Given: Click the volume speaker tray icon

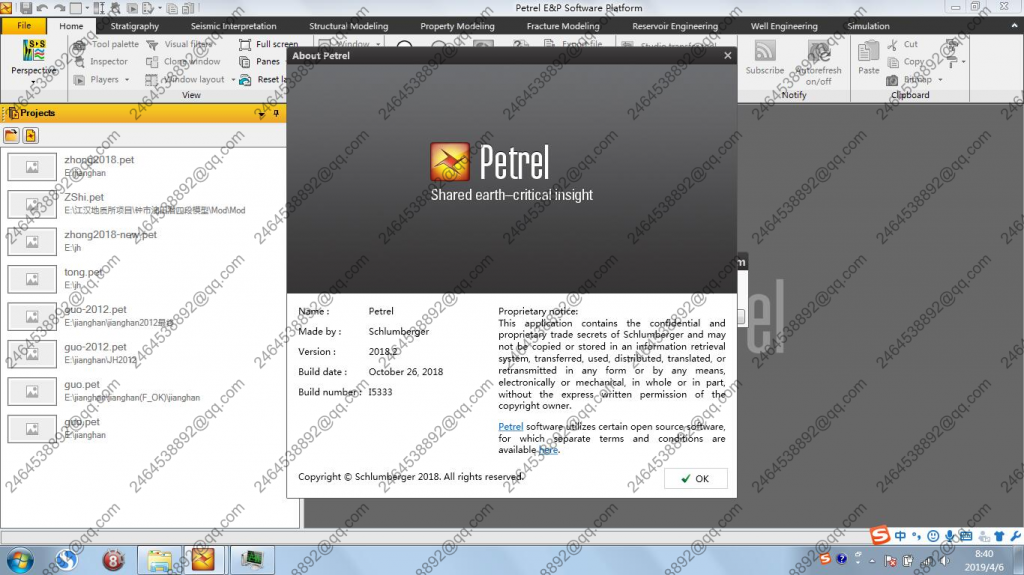Looking at the screenshot, I should point(944,561).
